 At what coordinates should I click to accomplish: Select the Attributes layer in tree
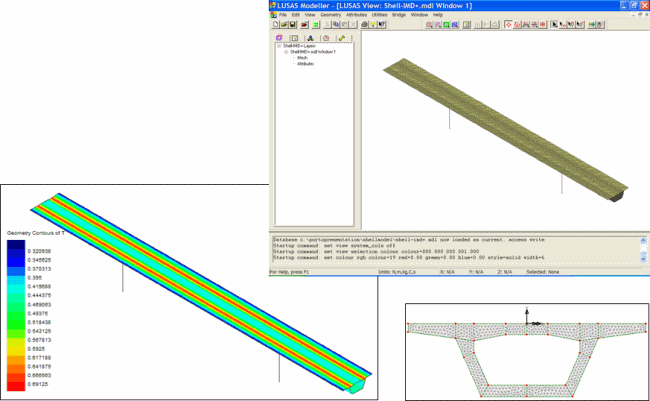pyautogui.click(x=305, y=64)
